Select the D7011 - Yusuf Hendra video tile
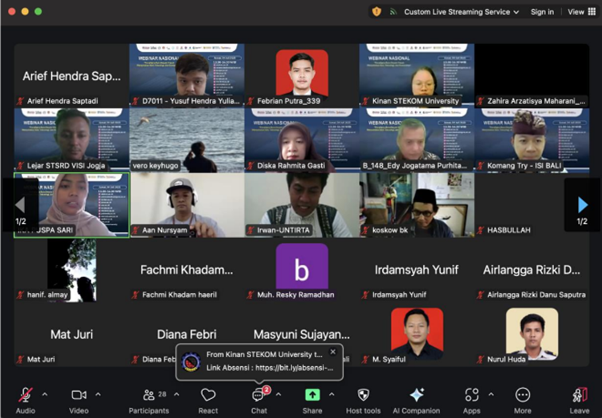602x418 pixels. (x=187, y=75)
